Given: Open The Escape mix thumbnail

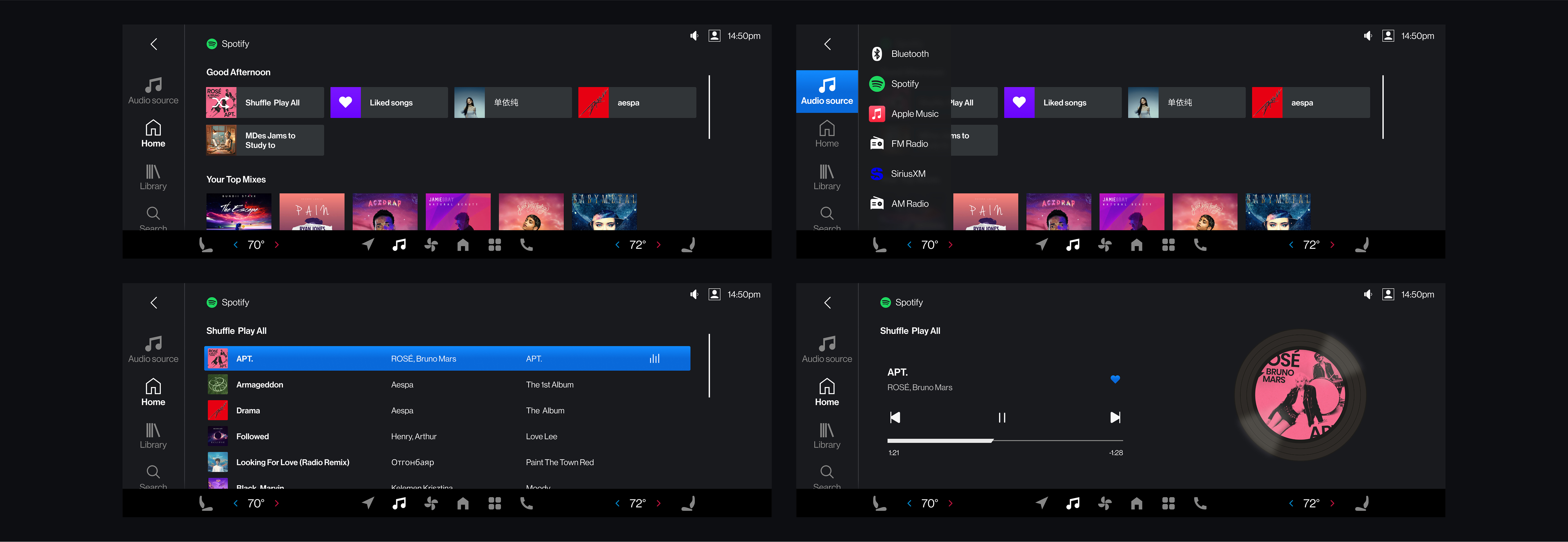Looking at the screenshot, I should 239,211.
